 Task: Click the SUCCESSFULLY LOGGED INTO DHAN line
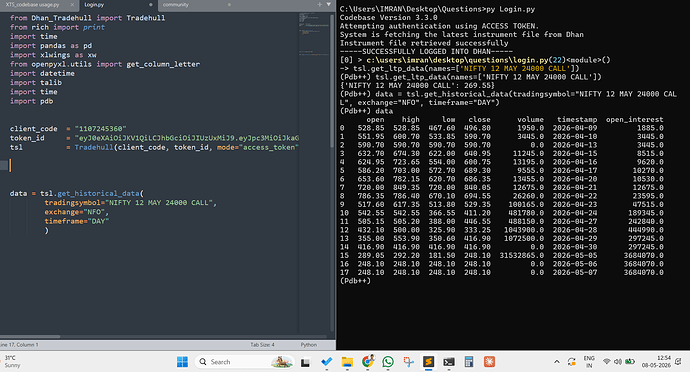(x=426, y=52)
